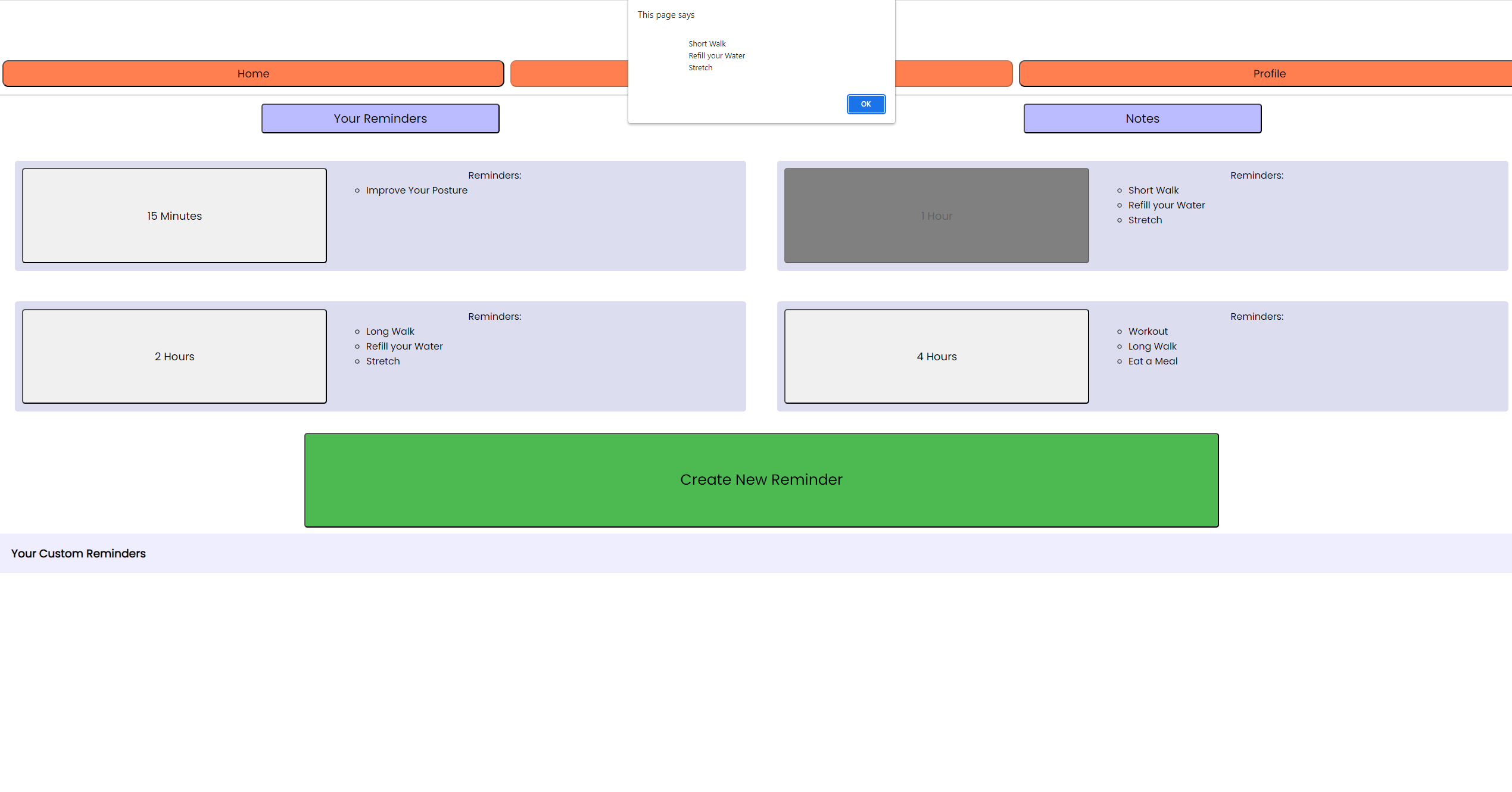1512x792 pixels.
Task: Select the 15 Minutes reminder button
Action: [174, 216]
